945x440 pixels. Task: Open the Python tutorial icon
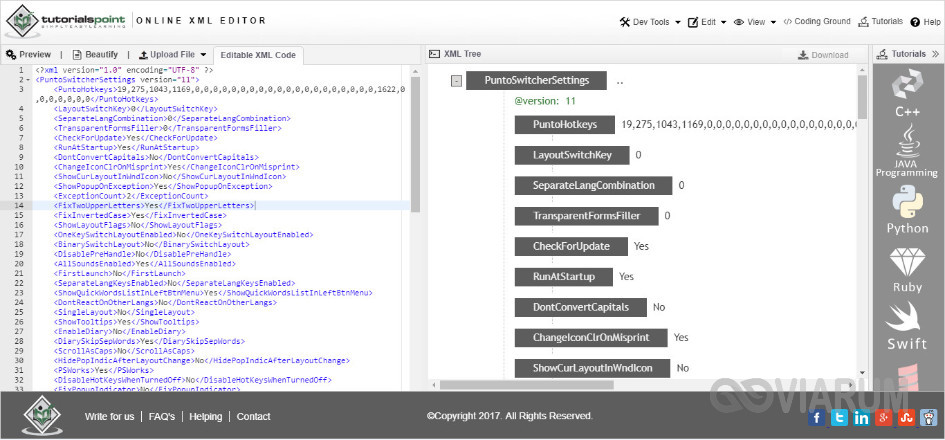[907, 210]
